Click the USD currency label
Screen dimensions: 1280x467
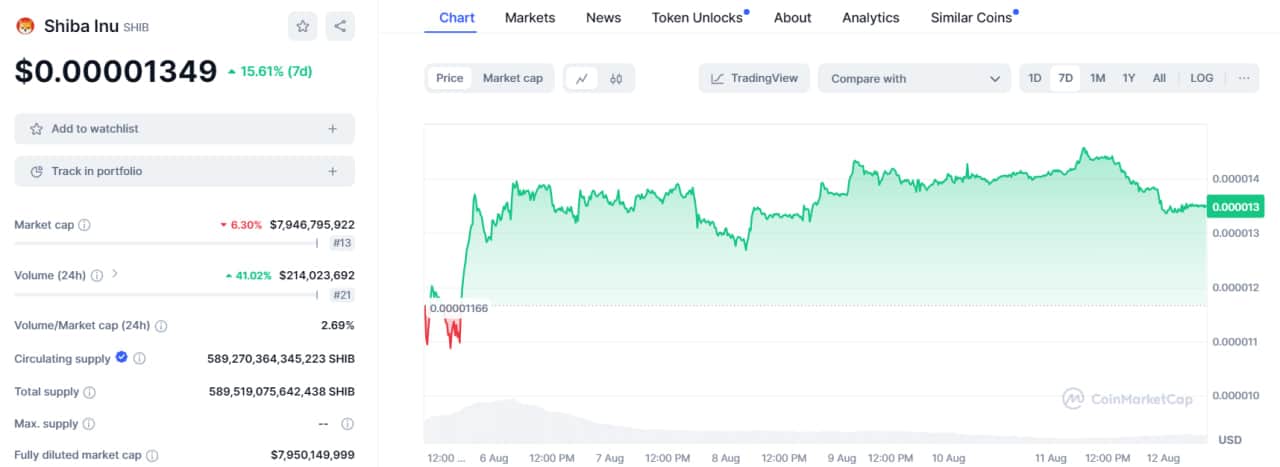click(1229, 440)
